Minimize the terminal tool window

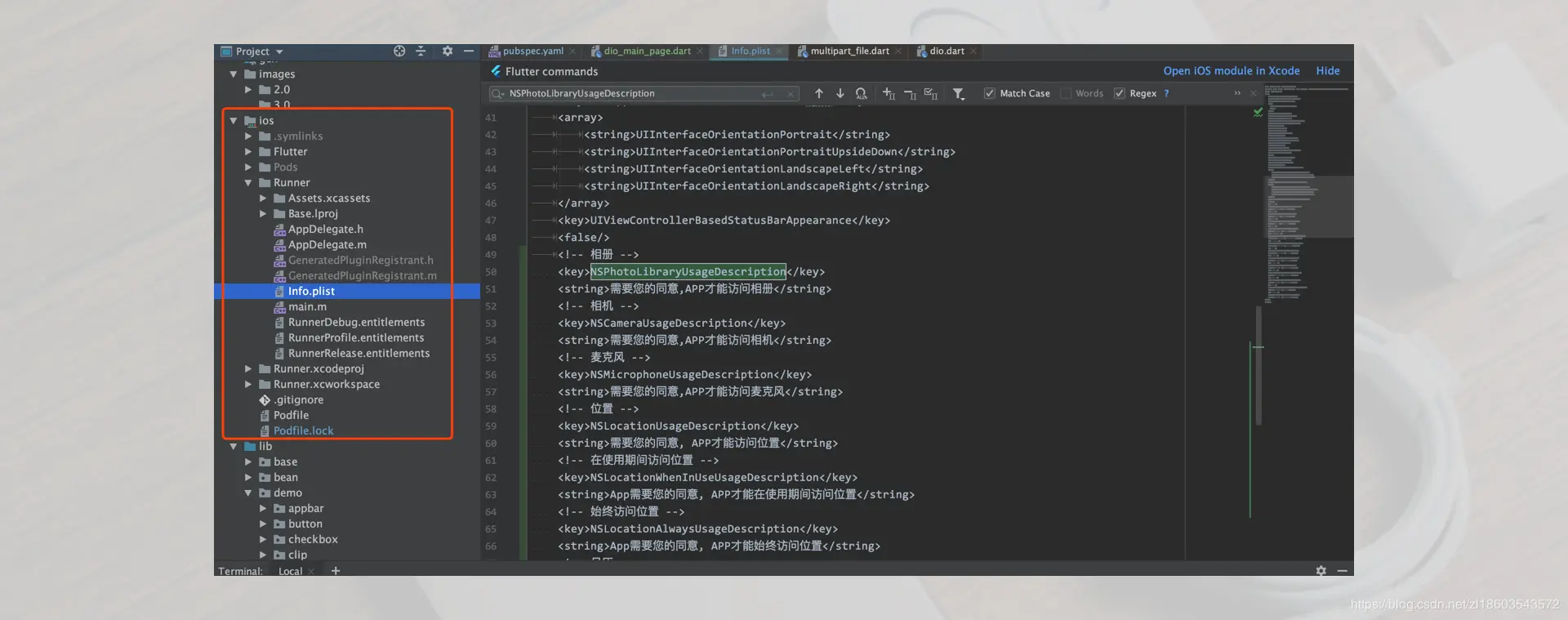(x=1342, y=571)
